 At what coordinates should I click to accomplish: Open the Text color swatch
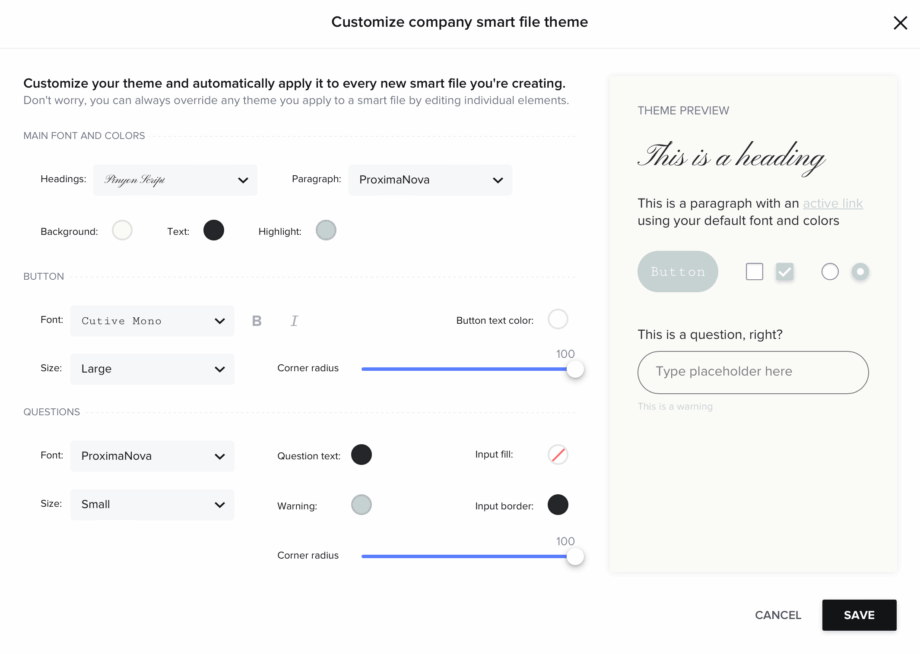214,231
